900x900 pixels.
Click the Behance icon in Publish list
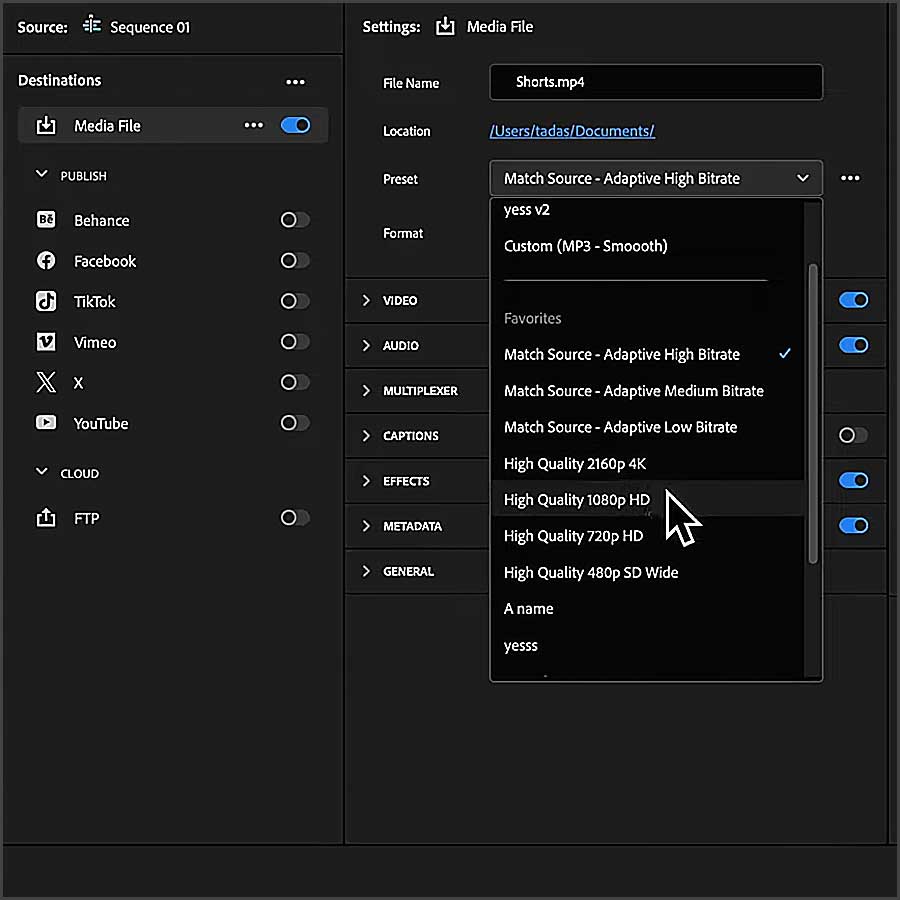[46, 220]
